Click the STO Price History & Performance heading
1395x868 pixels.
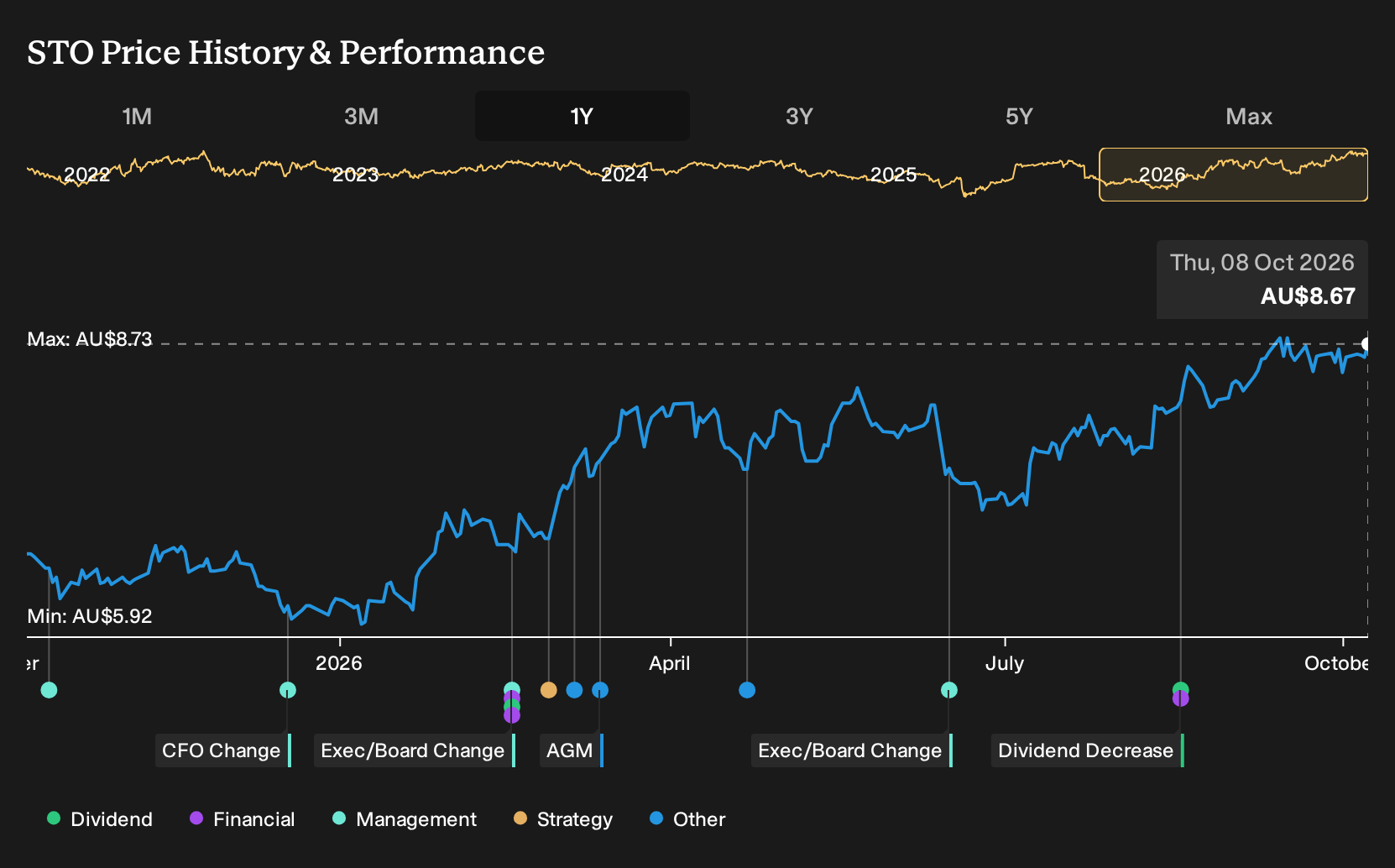coord(286,52)
